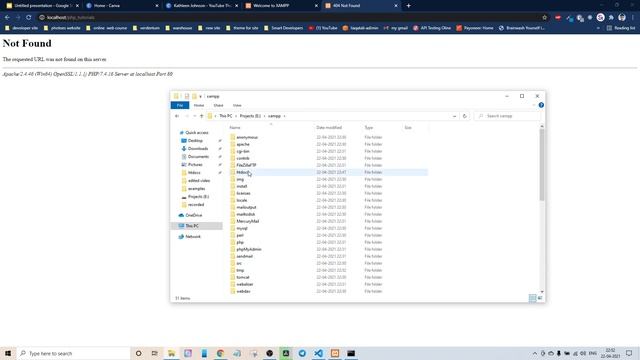Open the View ribbon tab
Viewport: 640px width, 360px height.
(237, 105)
